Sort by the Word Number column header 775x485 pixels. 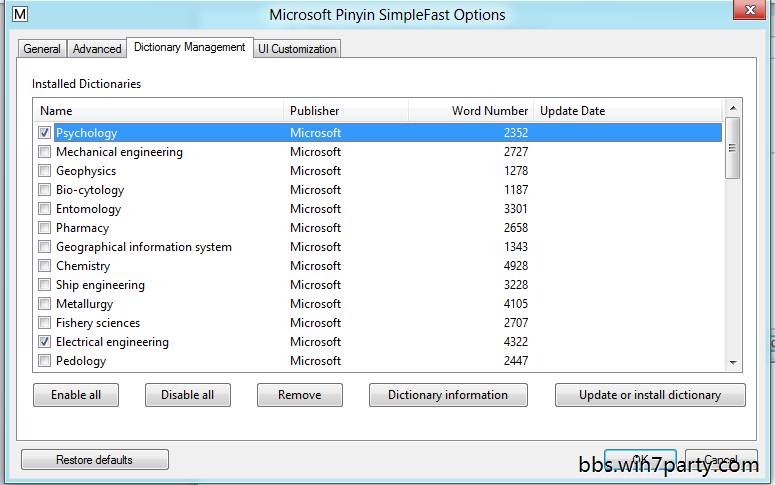[471, 111]
